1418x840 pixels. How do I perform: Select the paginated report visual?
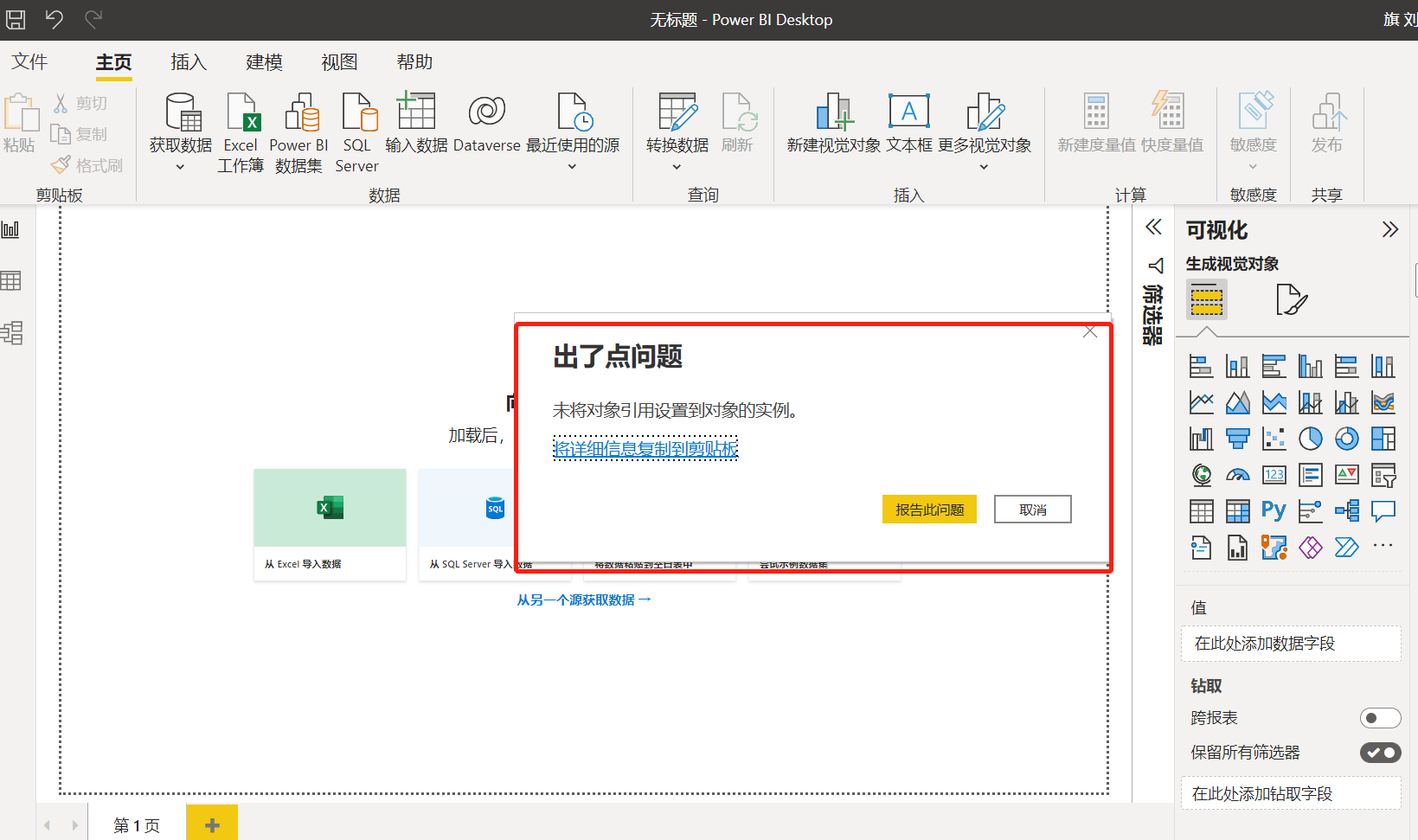[x=1237, y=548]
